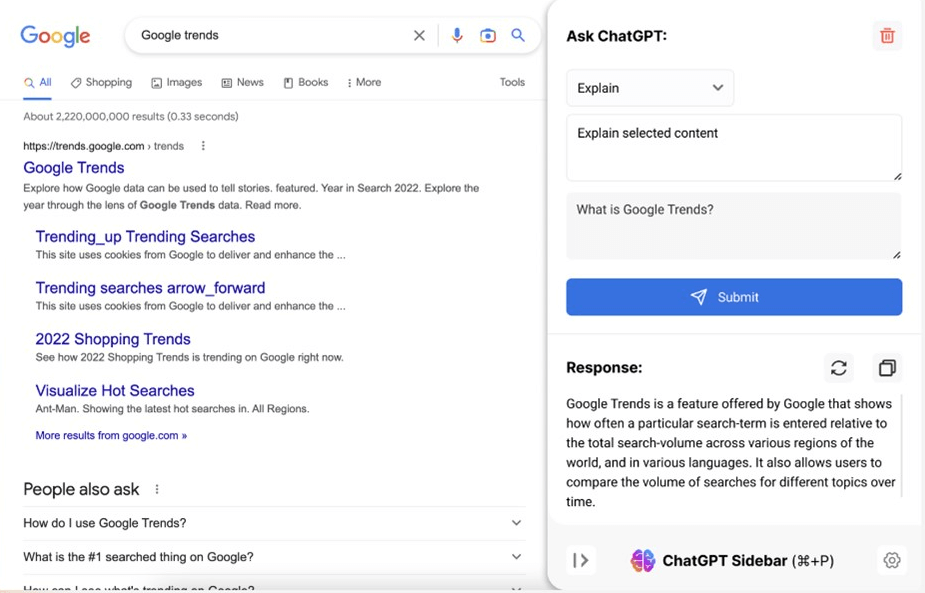This screenshot has width=925, height=593.
Task: Click the Google logo
Action: pyautogui.click(x=55, y=35)
